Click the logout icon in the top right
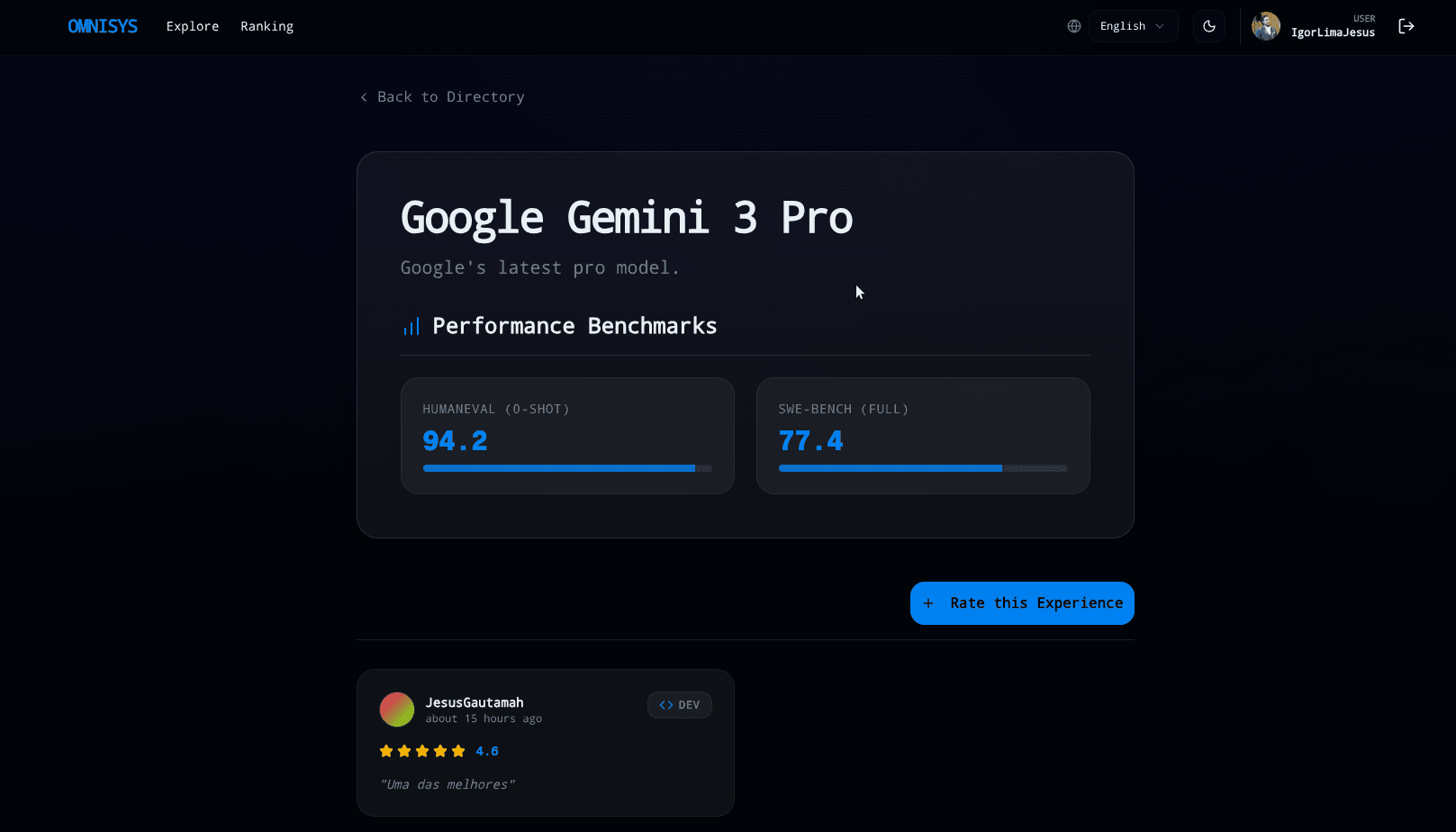1456x832 pixels. (x=1406, y=26)
